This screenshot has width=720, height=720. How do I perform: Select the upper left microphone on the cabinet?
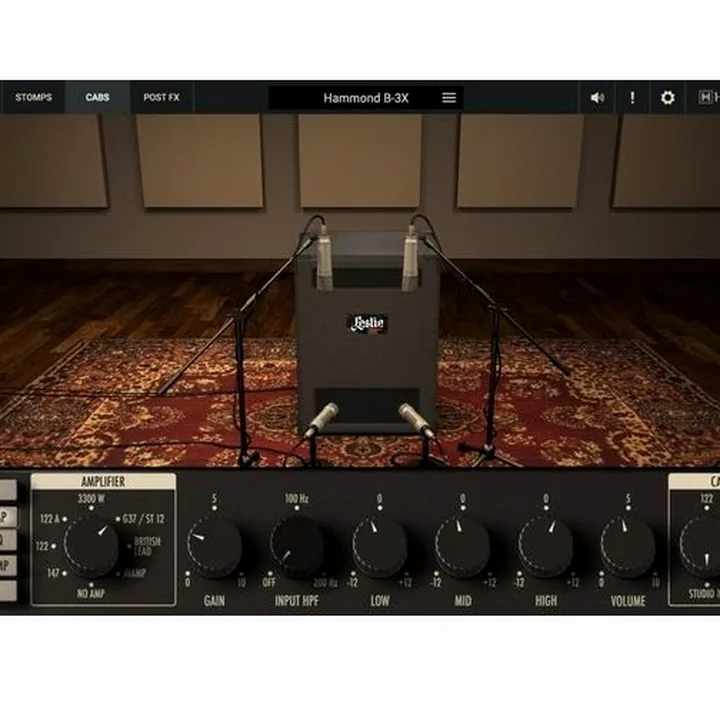(324, 259)
